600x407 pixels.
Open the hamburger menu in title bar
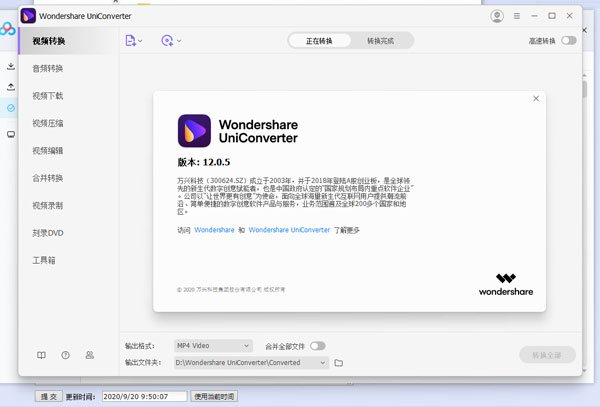519,16
